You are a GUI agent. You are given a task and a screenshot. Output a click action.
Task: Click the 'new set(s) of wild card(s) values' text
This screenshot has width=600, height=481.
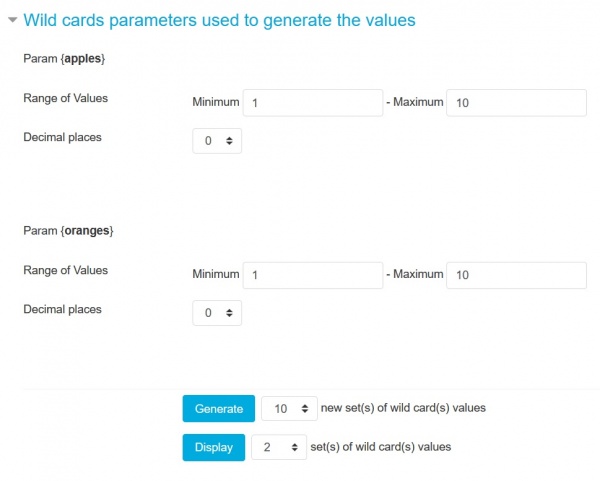tap(403, 408)
